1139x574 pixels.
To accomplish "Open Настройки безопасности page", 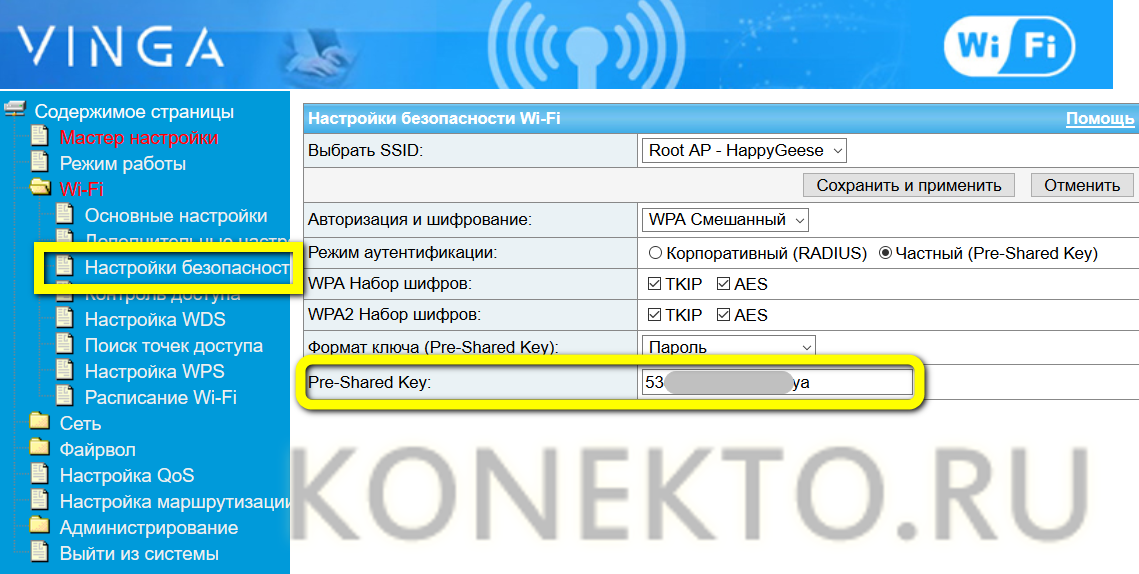I will (187, 267).
